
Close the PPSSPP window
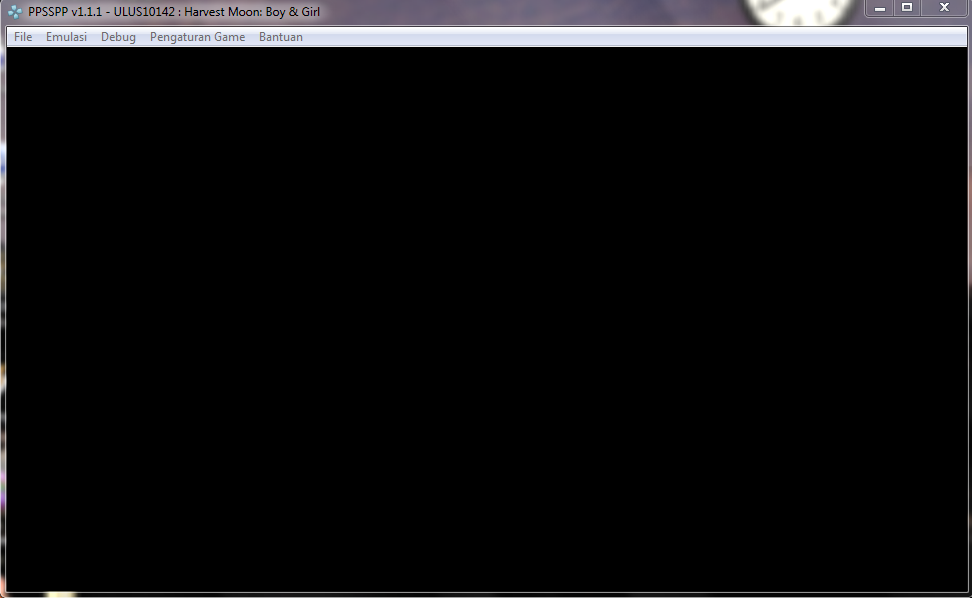click(x=943, y=8)
